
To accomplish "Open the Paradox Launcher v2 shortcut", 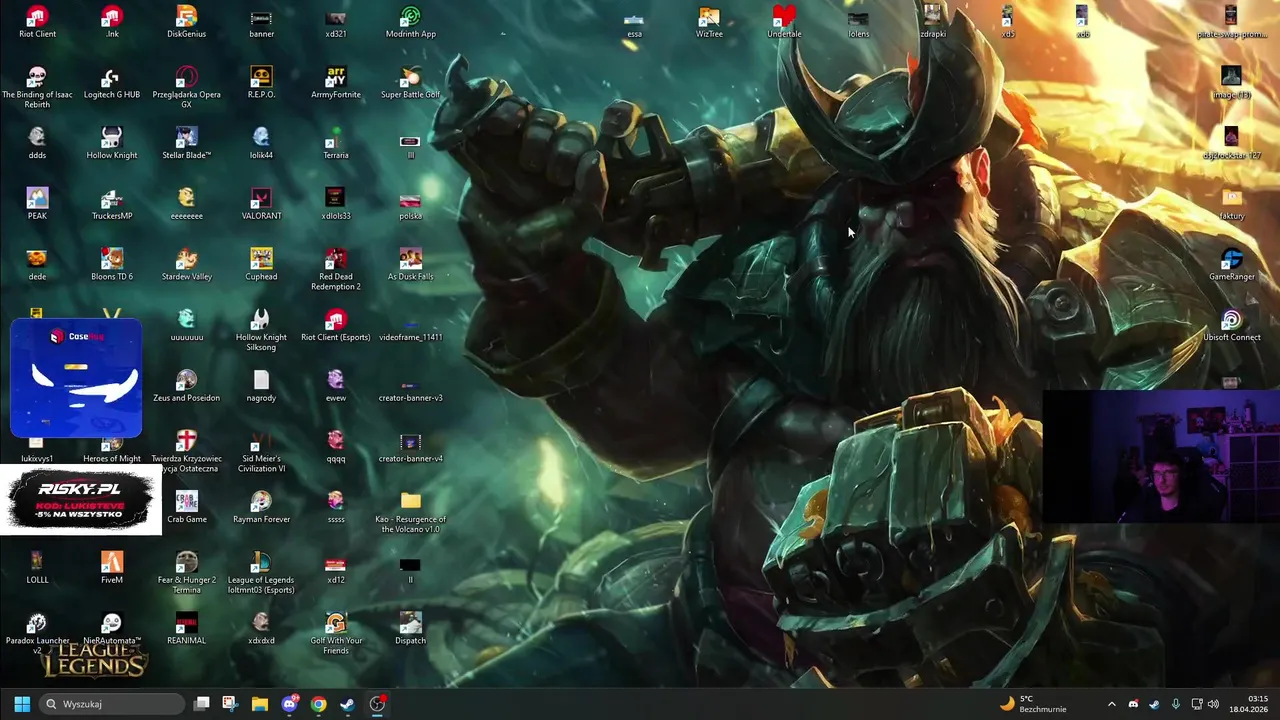I will tap(37, 634).
